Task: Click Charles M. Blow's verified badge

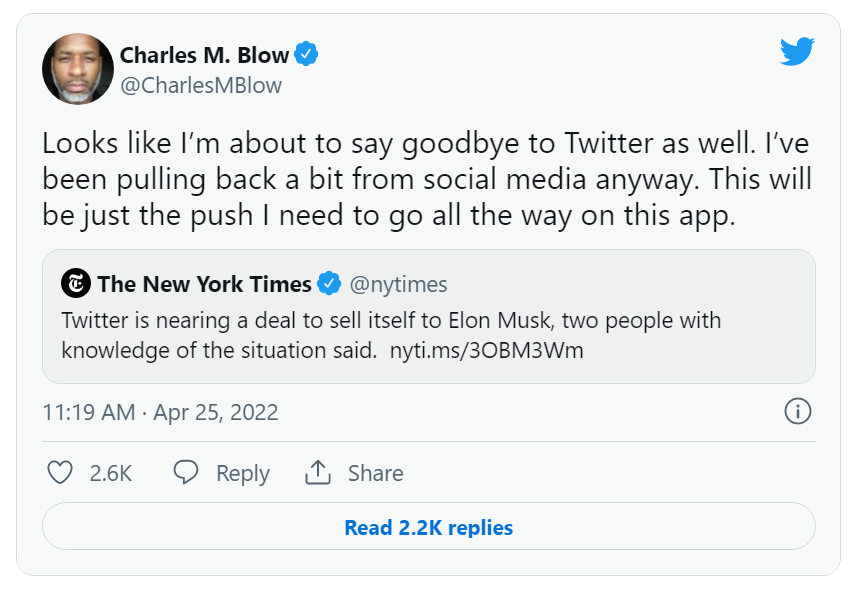Action: pyautogui.click(x=309, y=55)
